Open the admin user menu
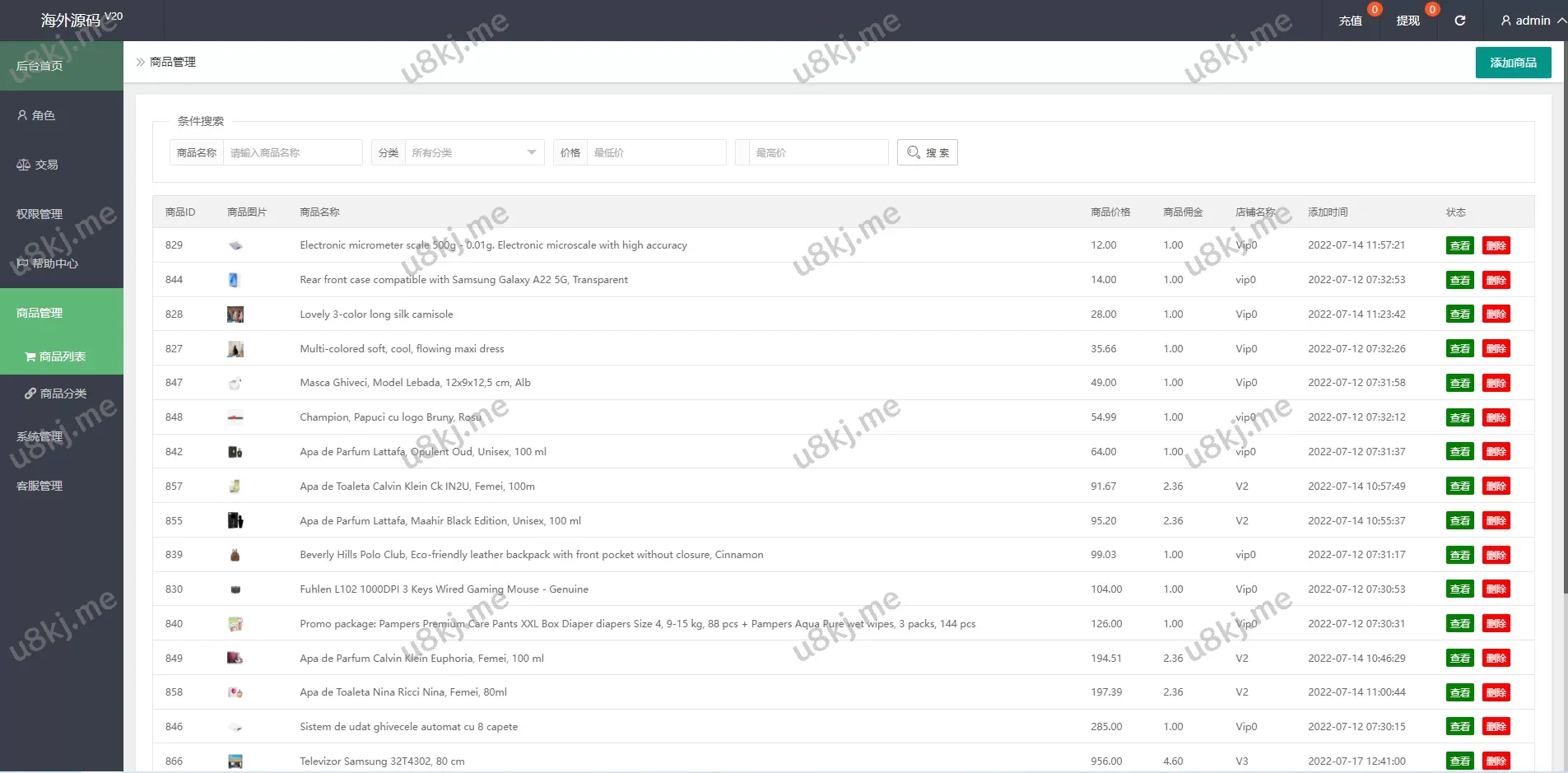1568x773 pixels. [x=1532, y=21]
